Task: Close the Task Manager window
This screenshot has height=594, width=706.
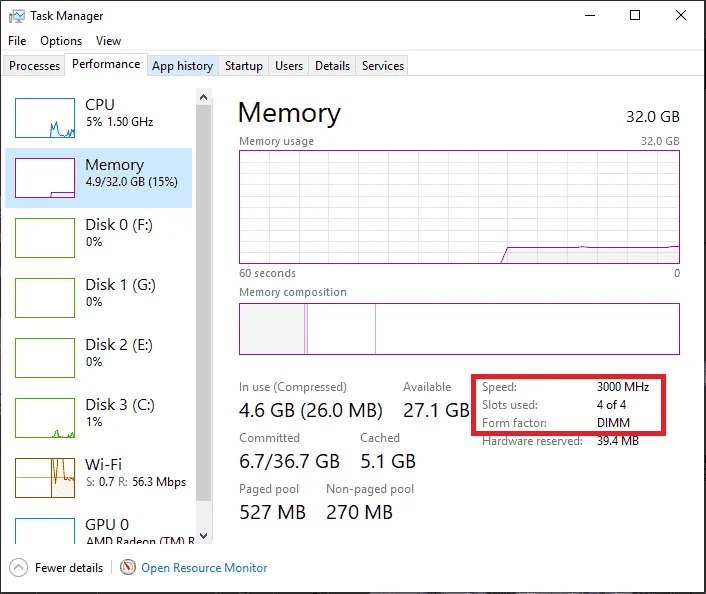Action: pyautogui.click(x=681, y=15)
